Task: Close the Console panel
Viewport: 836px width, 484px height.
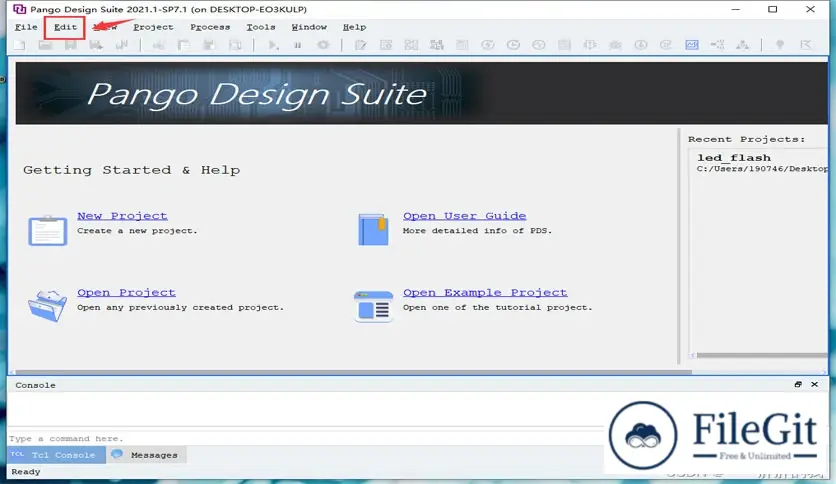Action: tap(814, 384)
